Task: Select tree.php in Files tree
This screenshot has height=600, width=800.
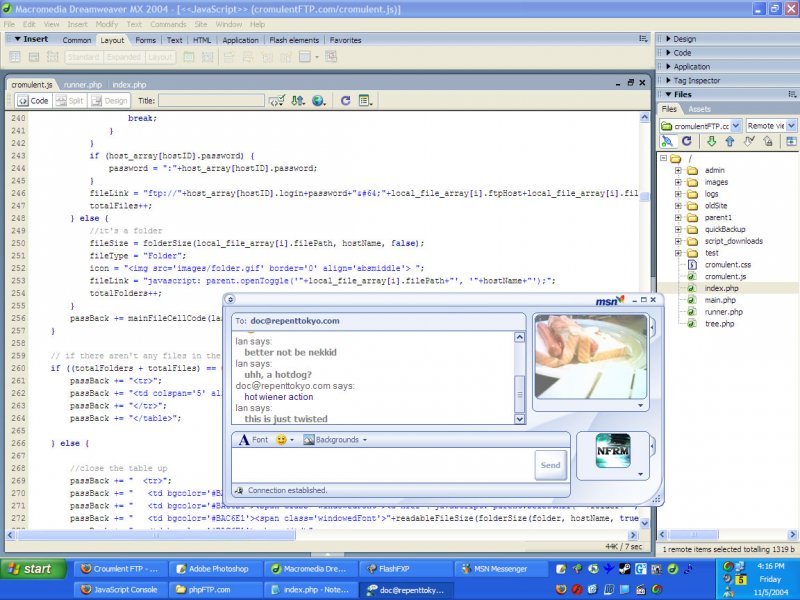Action: coord(719,323)
